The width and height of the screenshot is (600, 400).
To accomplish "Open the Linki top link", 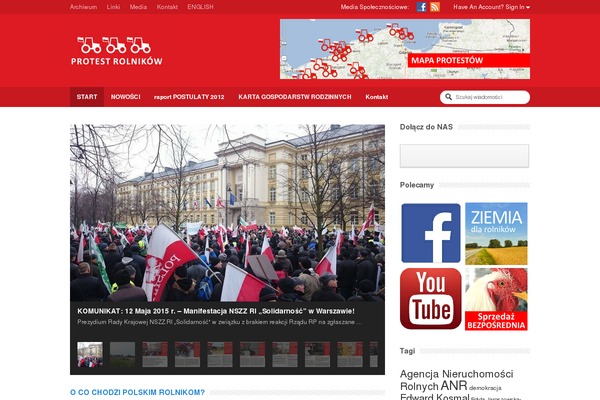I will click(113, 7).
